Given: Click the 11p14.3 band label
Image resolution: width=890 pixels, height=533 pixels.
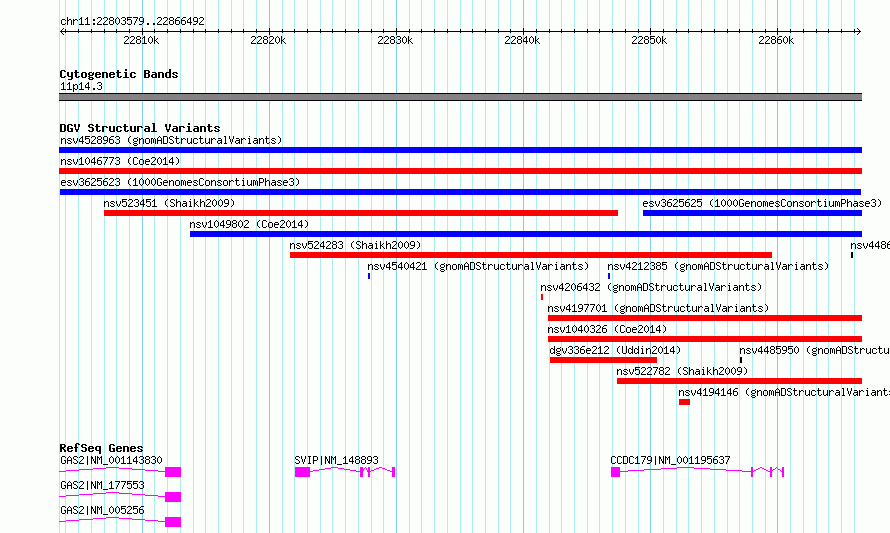Looking at the screenshot, I should pos(81,86).
